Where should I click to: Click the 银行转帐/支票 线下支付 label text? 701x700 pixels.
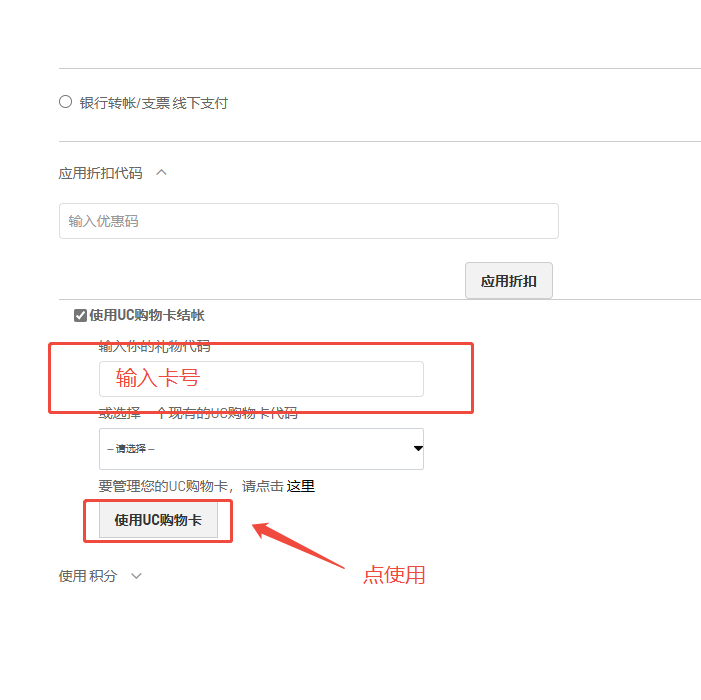pos(153,103)
